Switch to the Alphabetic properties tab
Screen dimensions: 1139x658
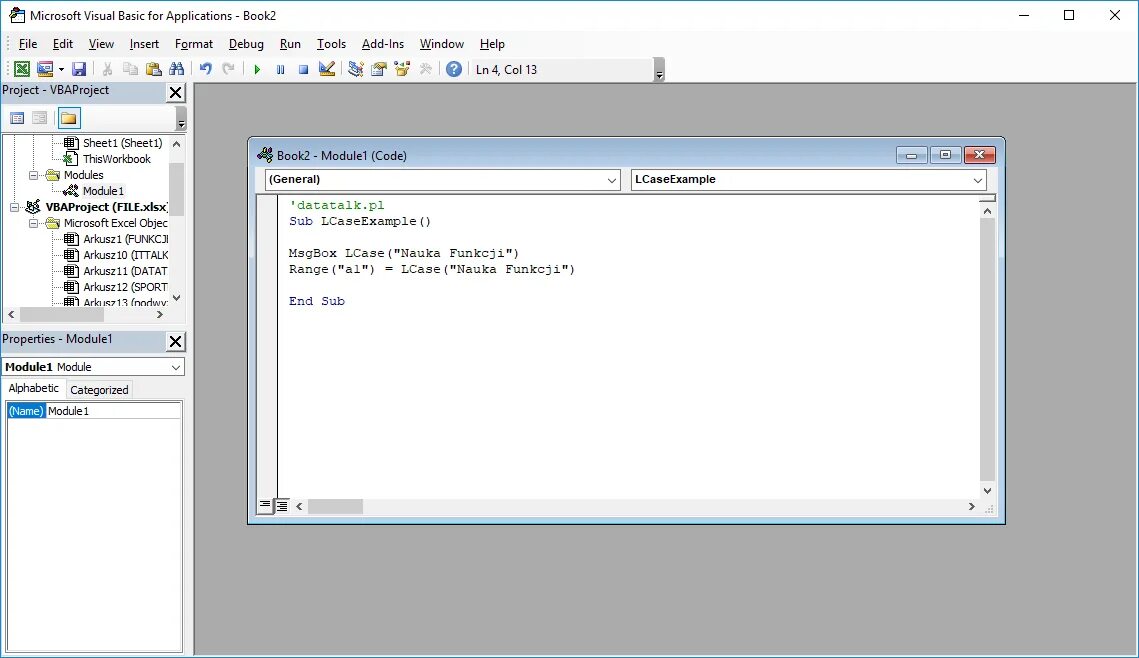coord(33,389)
